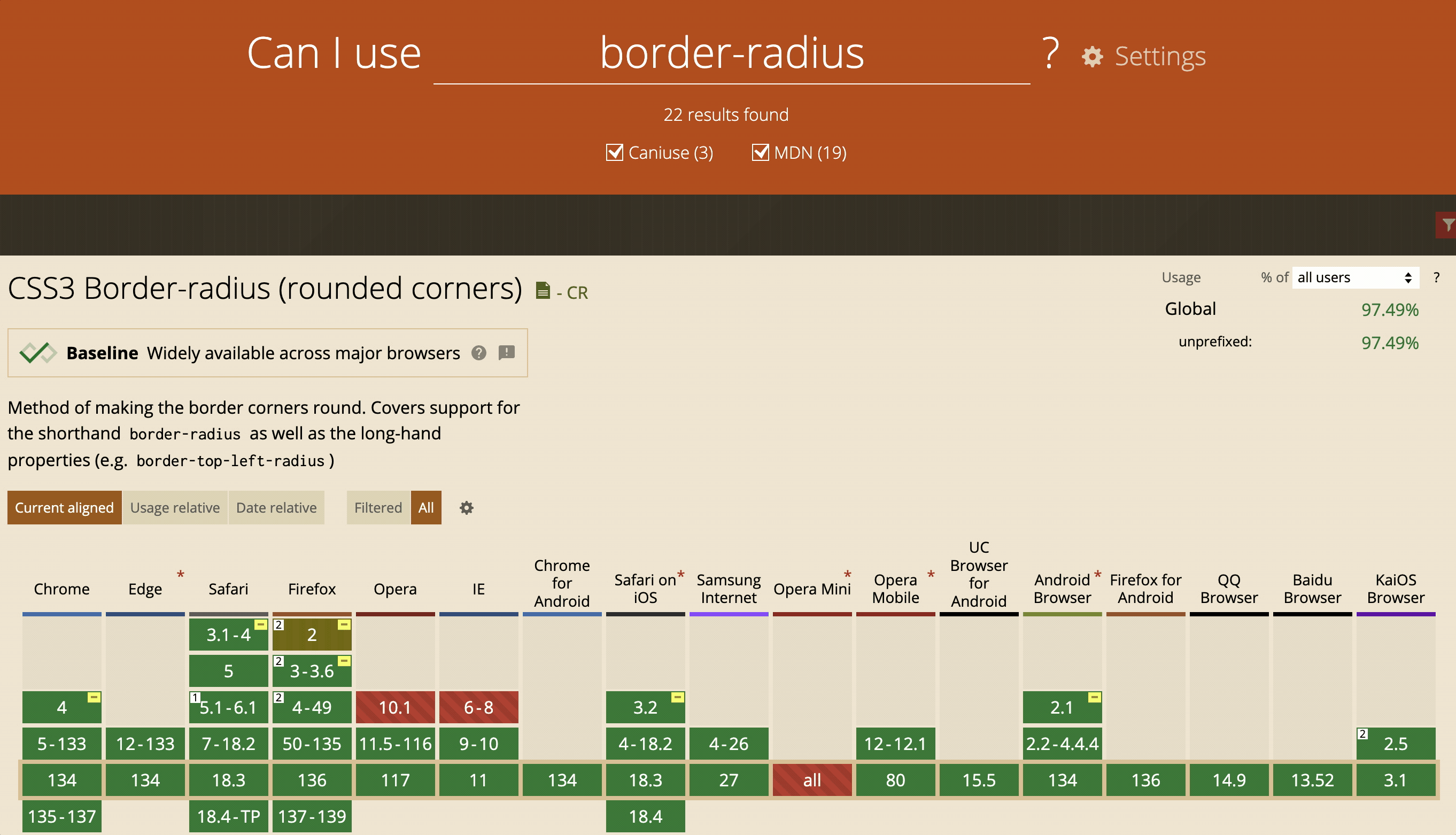Expand the Firefox 2 version cell notes
Image resolution: width=1456 pixels, height=835 pixels.
tap(311, 635)
